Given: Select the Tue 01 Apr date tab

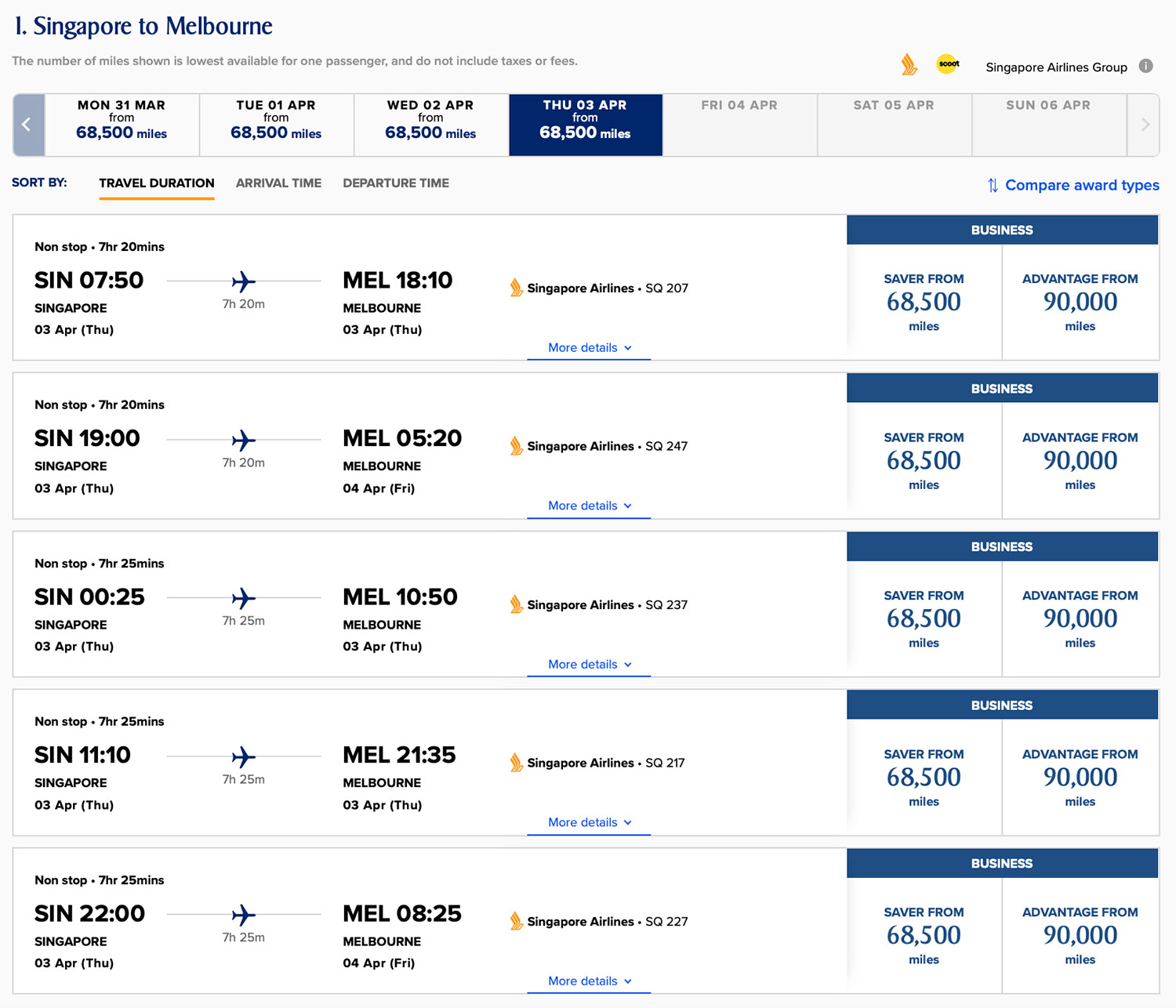Looking at the screenshot, I should pyautogui.click(x=276, y=125).
